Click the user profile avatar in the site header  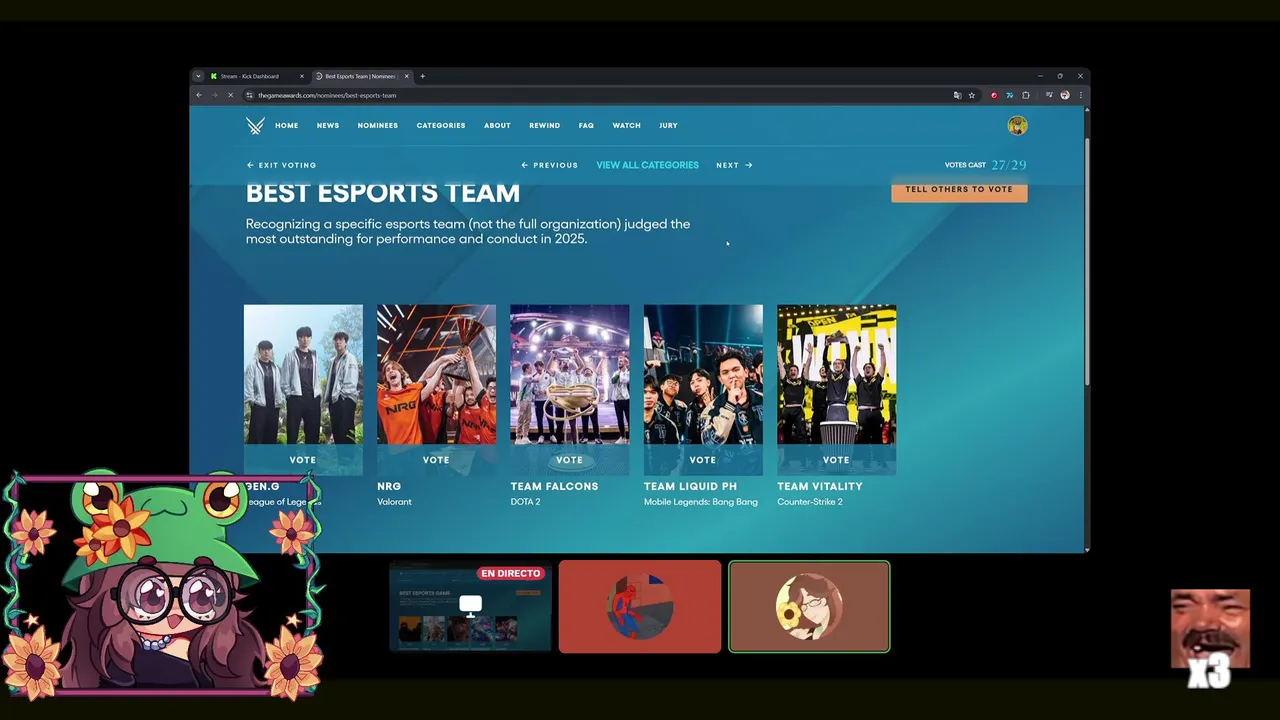coord(1017,125)
